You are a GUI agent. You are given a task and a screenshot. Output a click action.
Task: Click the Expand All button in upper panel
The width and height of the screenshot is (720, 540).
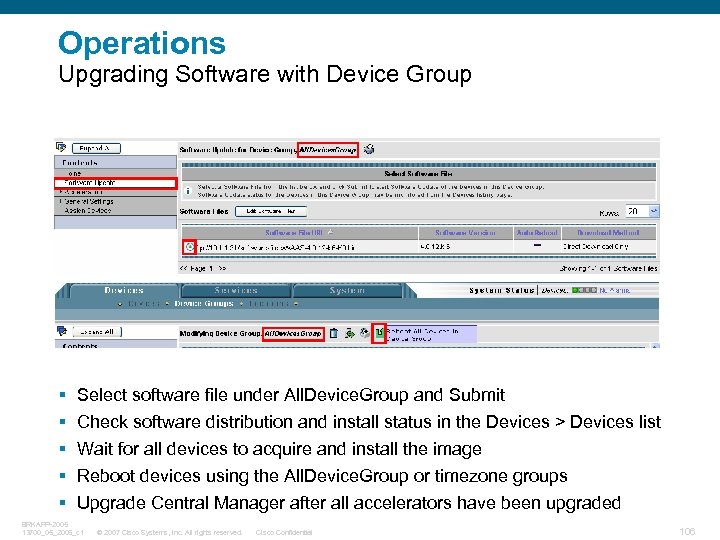point(96,148)
